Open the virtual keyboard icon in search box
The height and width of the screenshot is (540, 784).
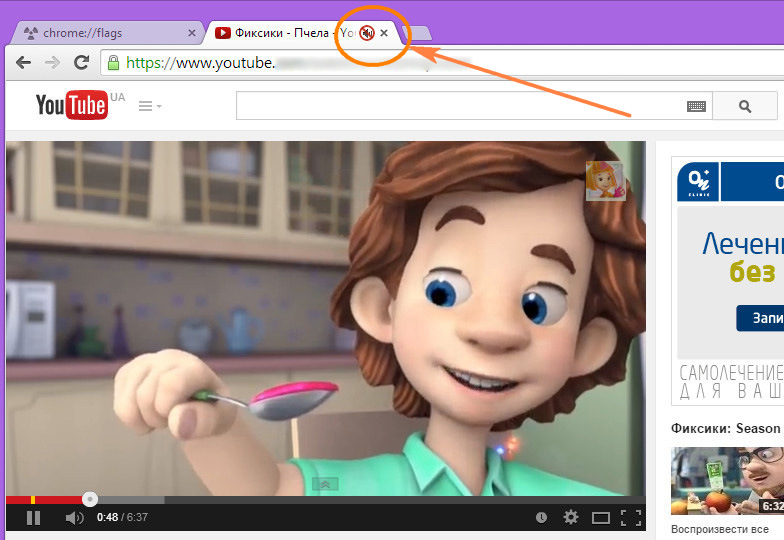pyautogui.click(x=696, y=106)
